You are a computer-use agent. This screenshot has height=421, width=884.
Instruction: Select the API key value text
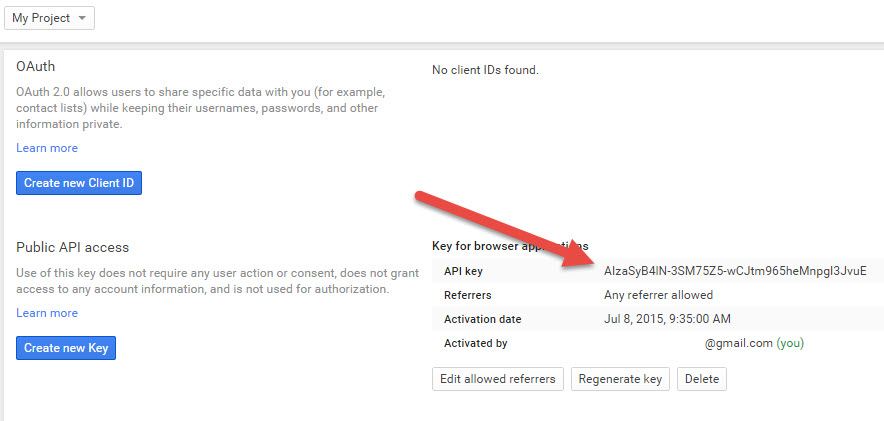735,271
